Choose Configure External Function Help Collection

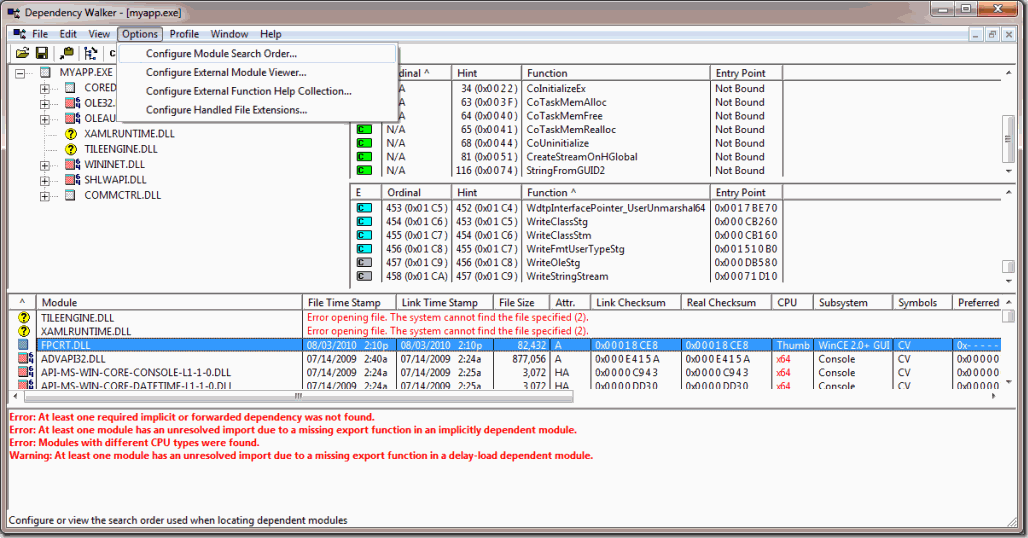(x=258, y=91)
